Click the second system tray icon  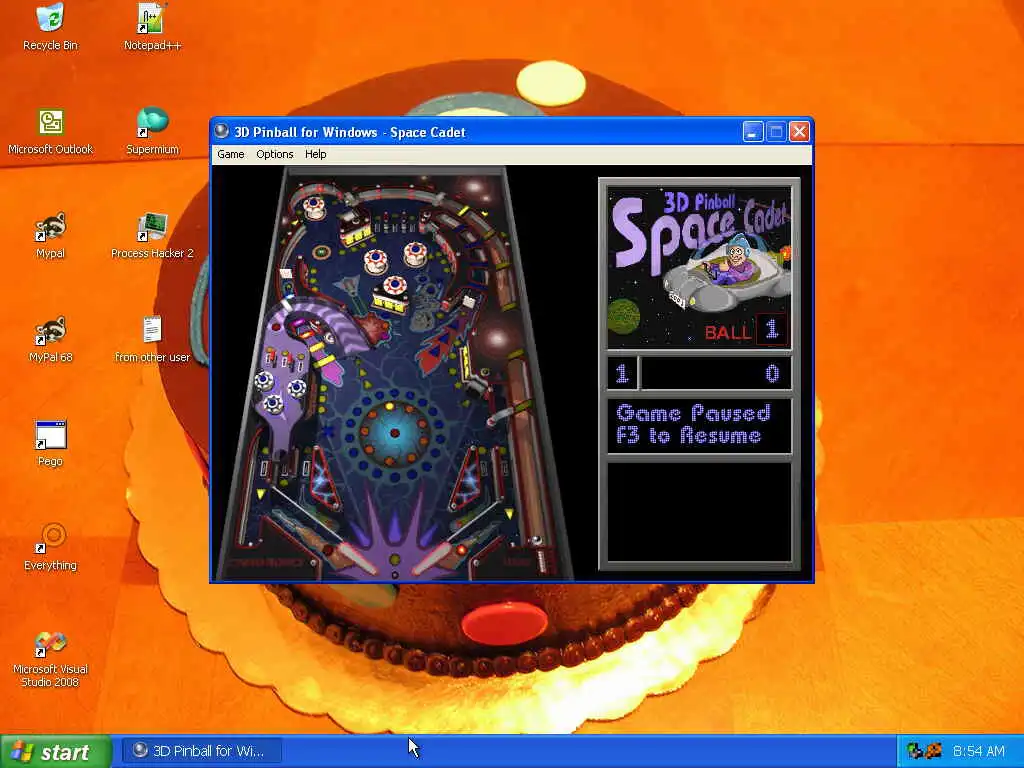pos(934,751)
